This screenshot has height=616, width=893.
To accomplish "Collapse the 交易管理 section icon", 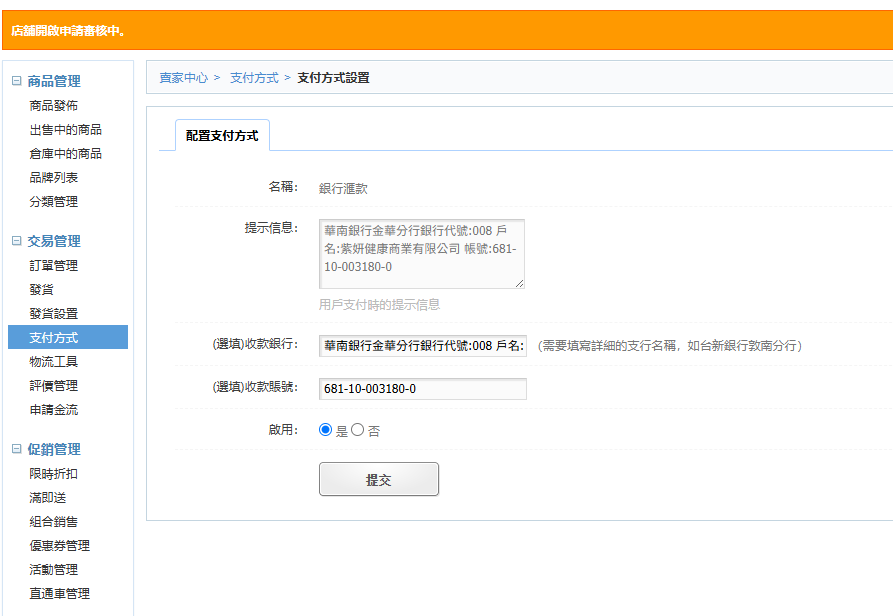I will [x=16, y=241].
